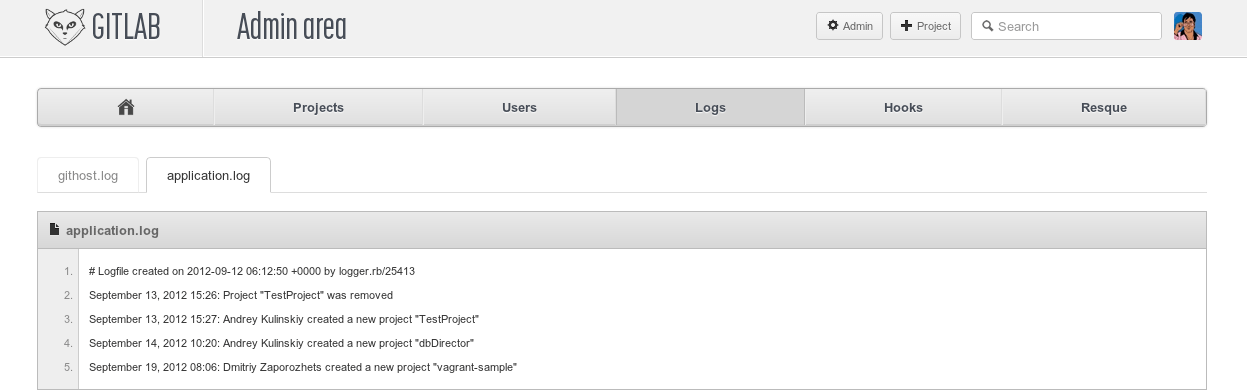The width and height of the screenshot is (1247, 390).
Task: Open the user avatar profile picture
Action: (1188, 26)
